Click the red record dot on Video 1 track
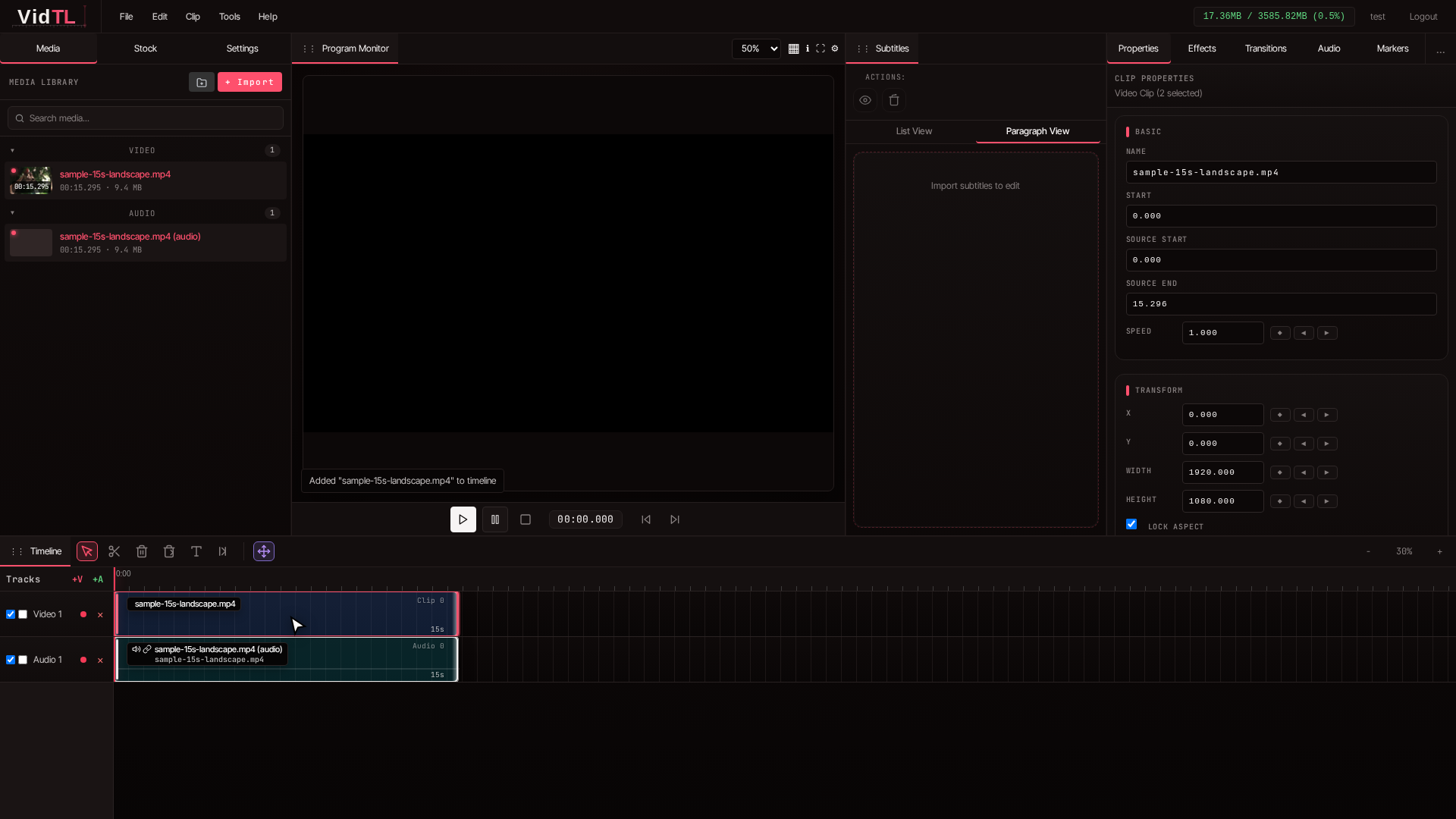Viewport: 1456px width, 819px height. (83, 614)
